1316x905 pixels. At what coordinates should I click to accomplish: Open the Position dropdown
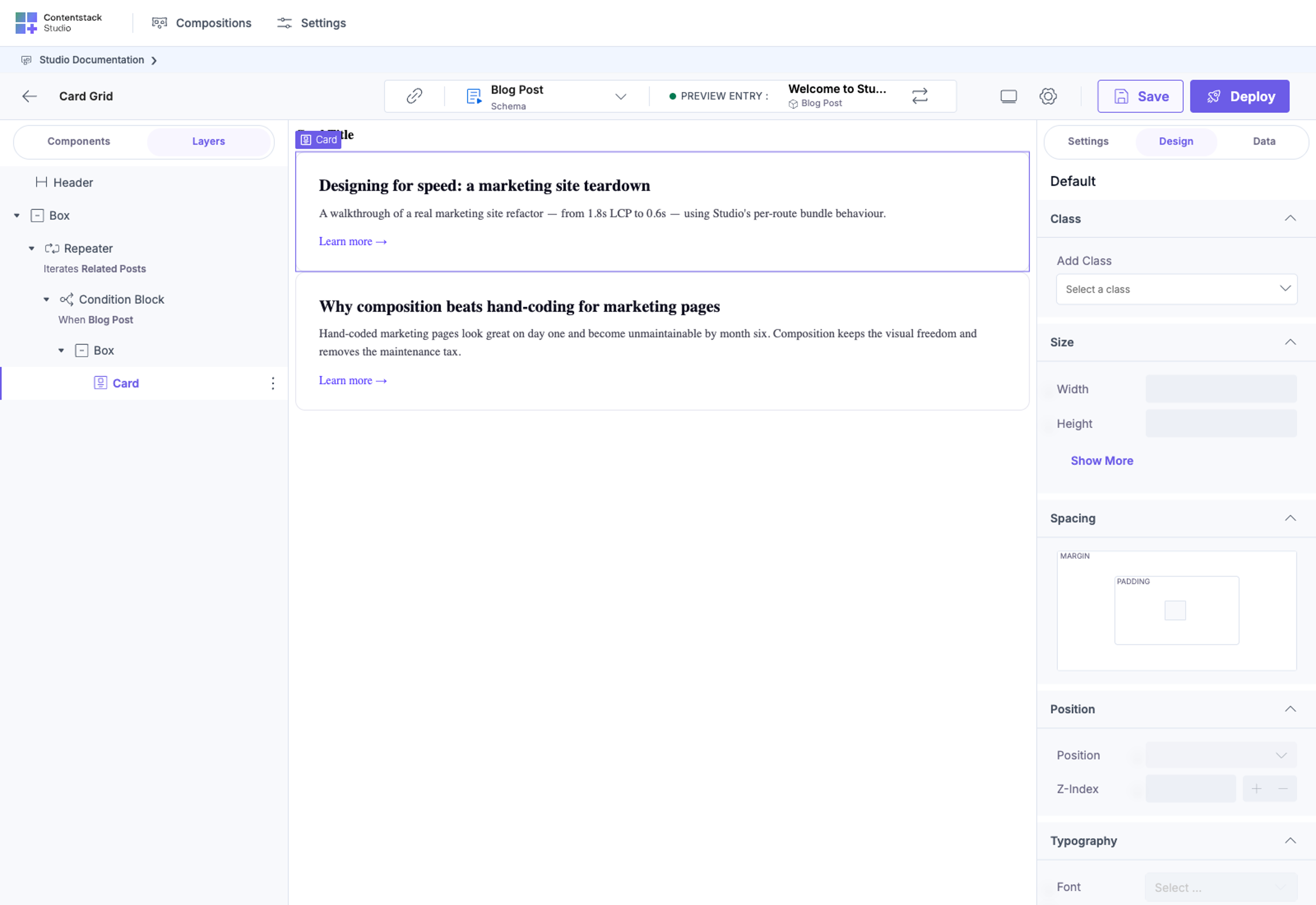(1220, 755)
